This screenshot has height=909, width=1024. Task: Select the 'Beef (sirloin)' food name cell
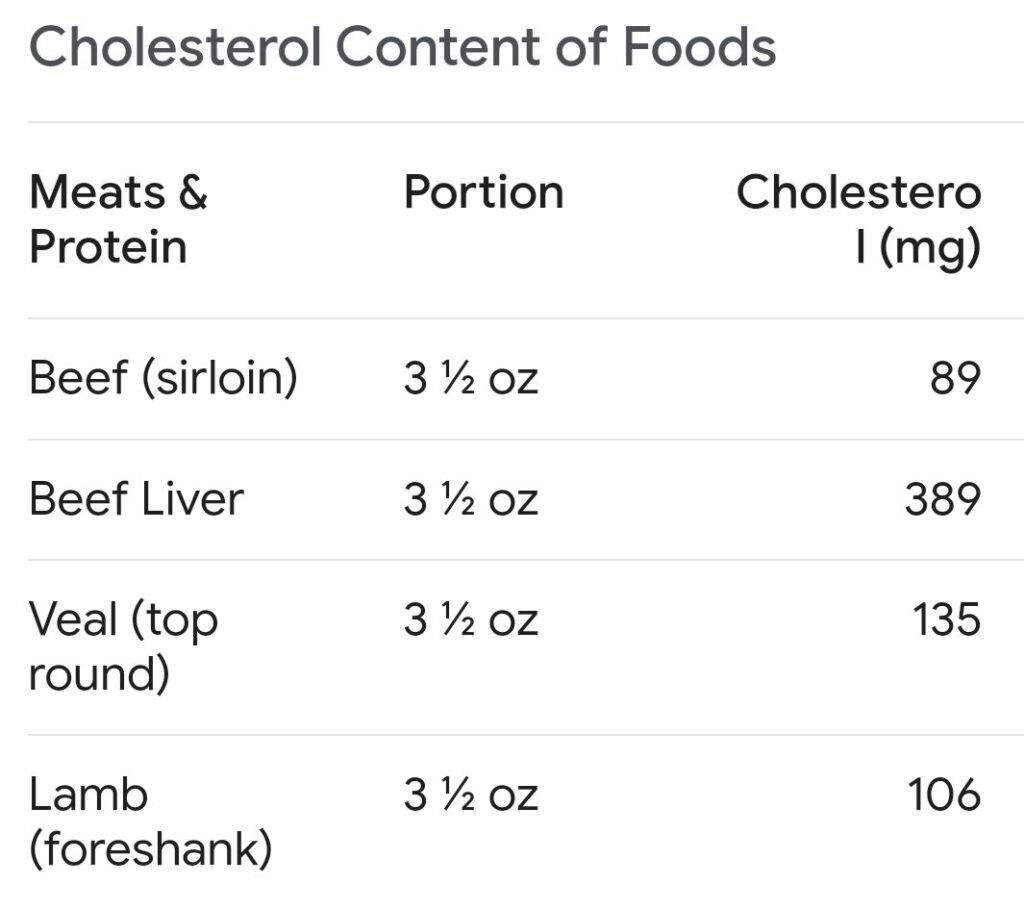tap(163, 378)
